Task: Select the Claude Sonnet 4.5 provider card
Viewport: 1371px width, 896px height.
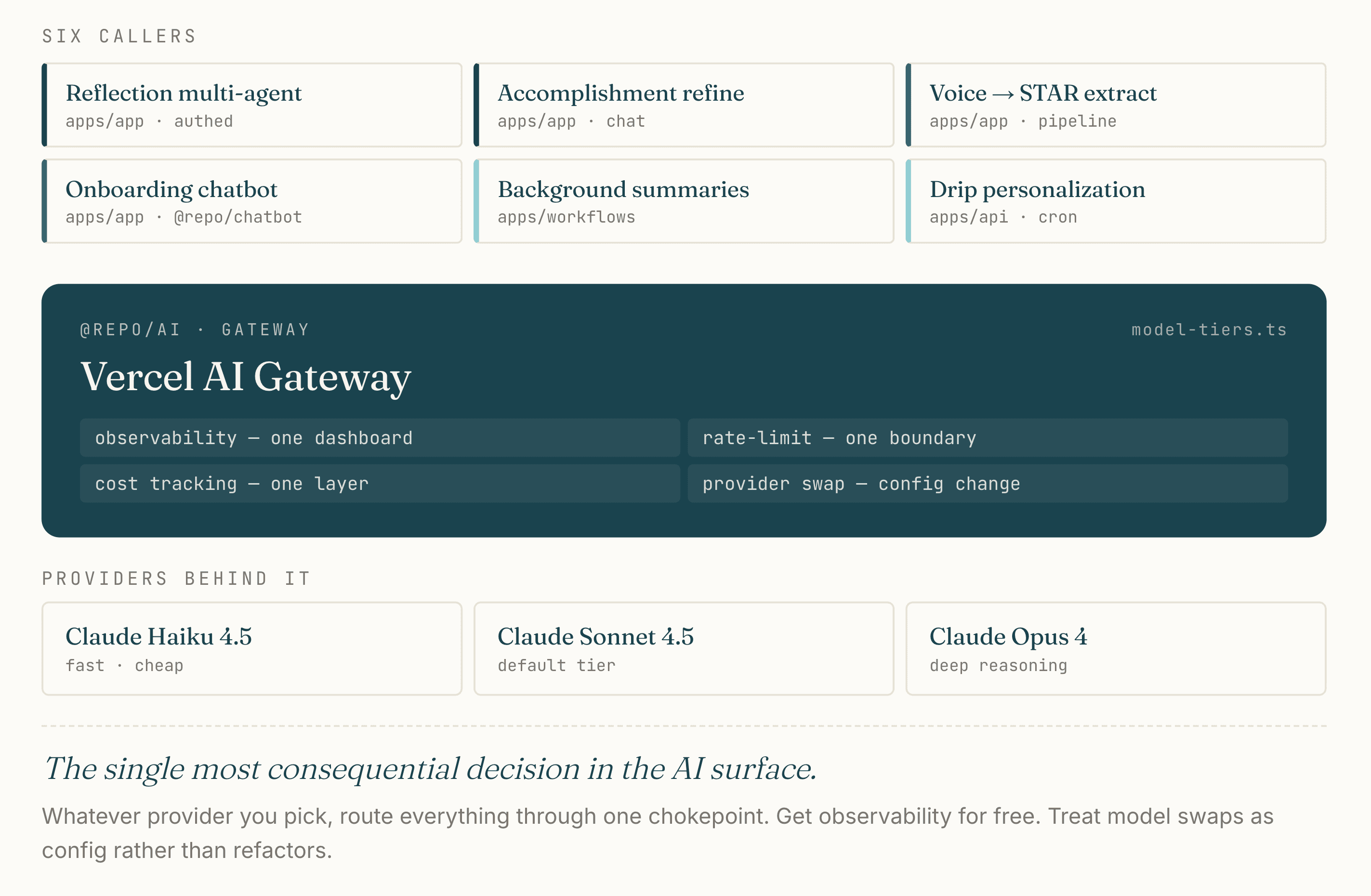Action: pos(684,649)
